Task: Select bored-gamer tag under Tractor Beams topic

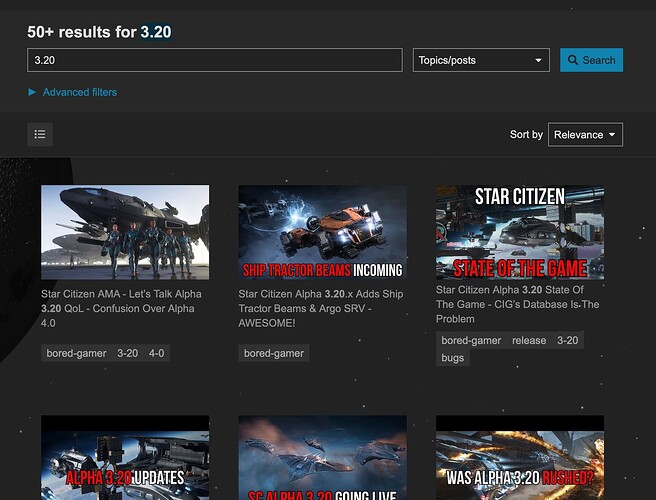Action: 274,353
